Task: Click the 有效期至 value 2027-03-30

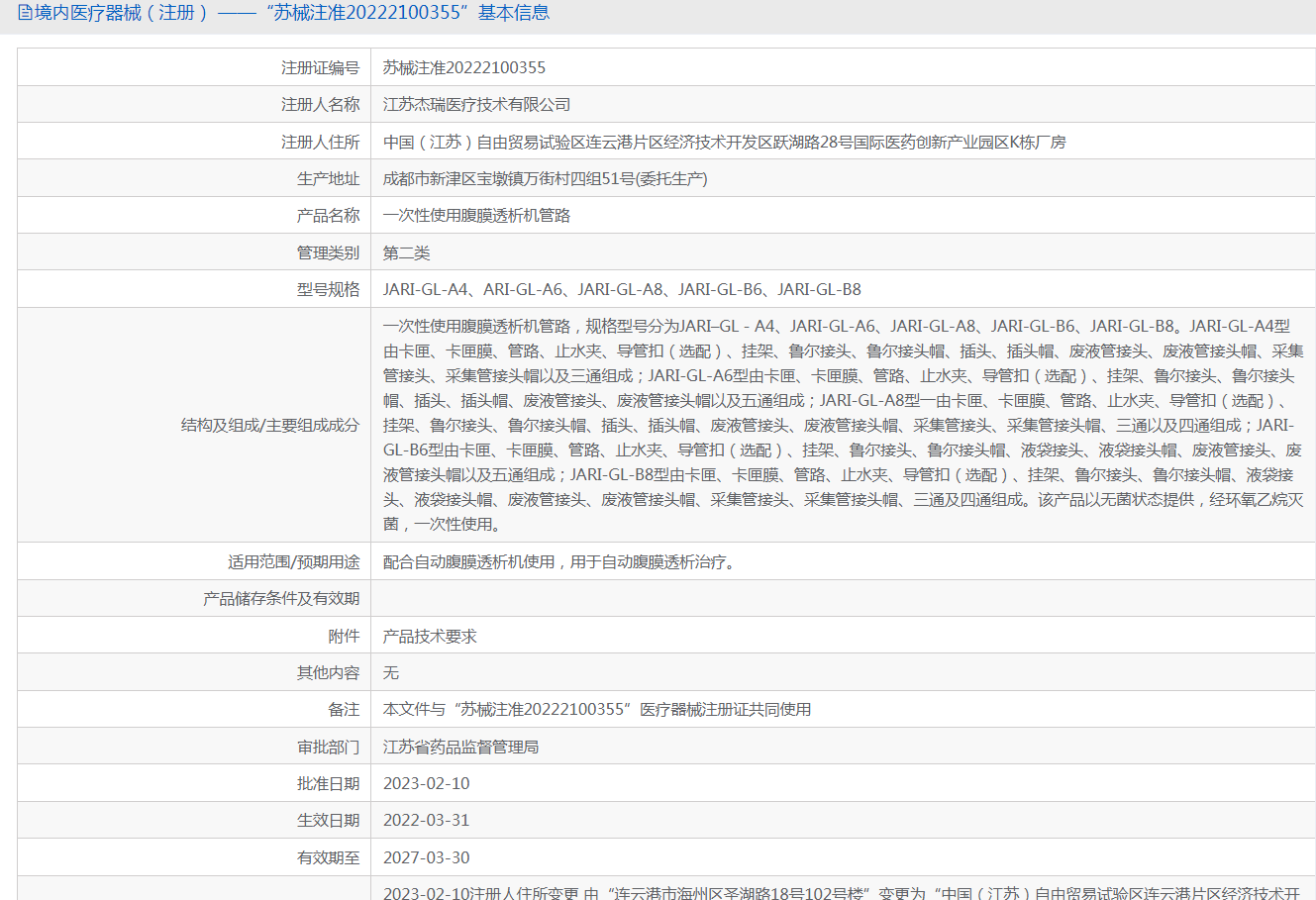Action: coord(426,857)
